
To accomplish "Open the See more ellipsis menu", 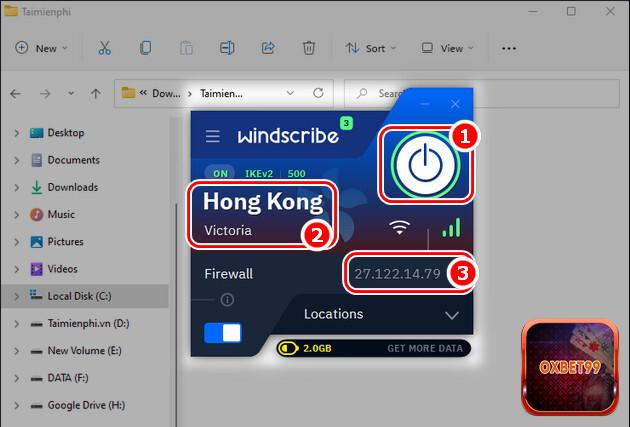I will pyautogui.click(x=509, y=48).
